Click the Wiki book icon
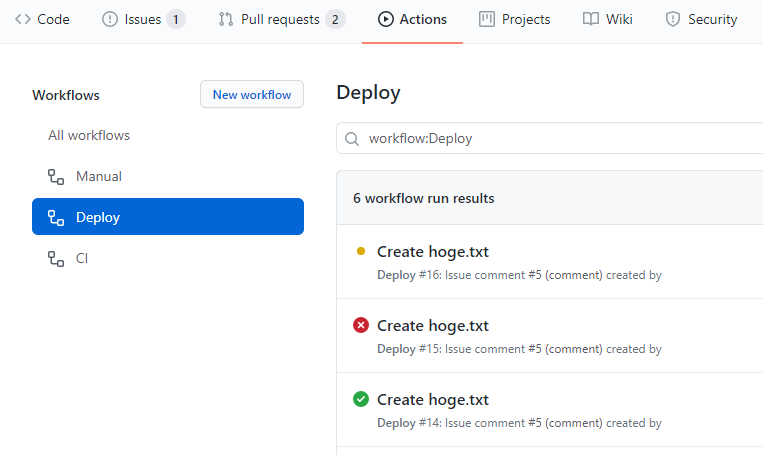This screenshot has height=455, width=763. point(591,19)
